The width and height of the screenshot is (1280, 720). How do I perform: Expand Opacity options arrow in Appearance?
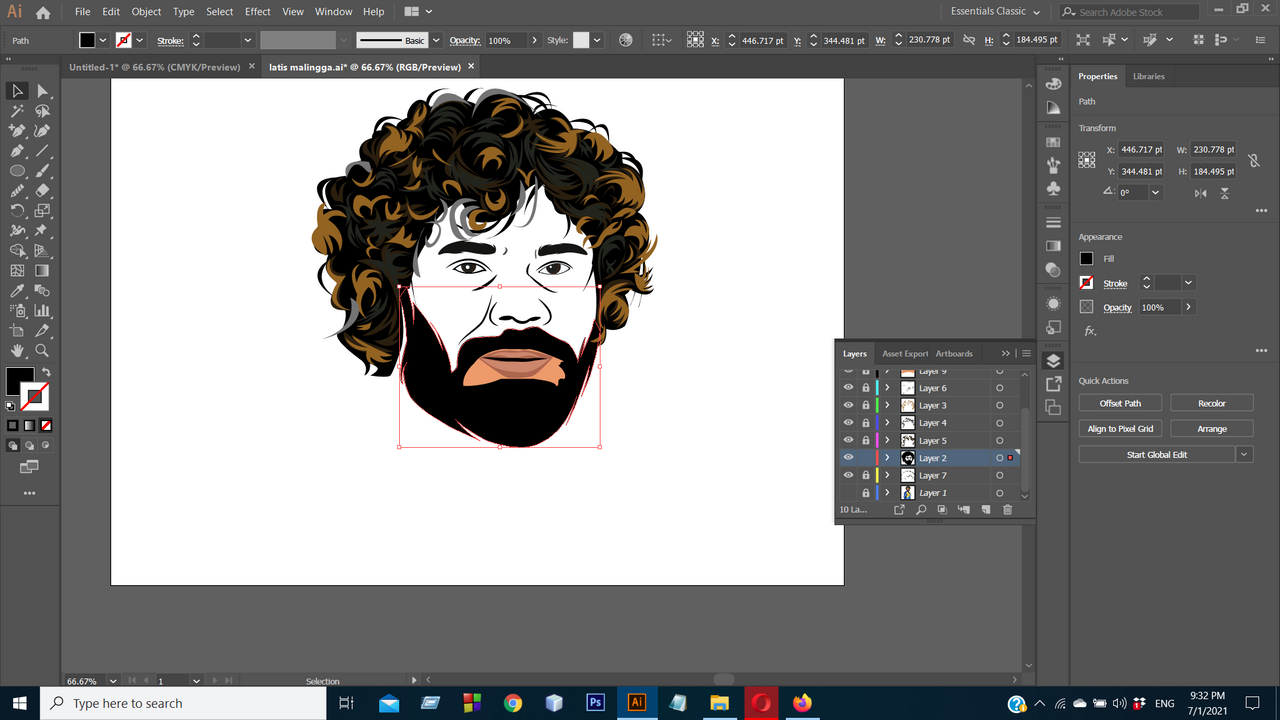[x=1188, y=307]
